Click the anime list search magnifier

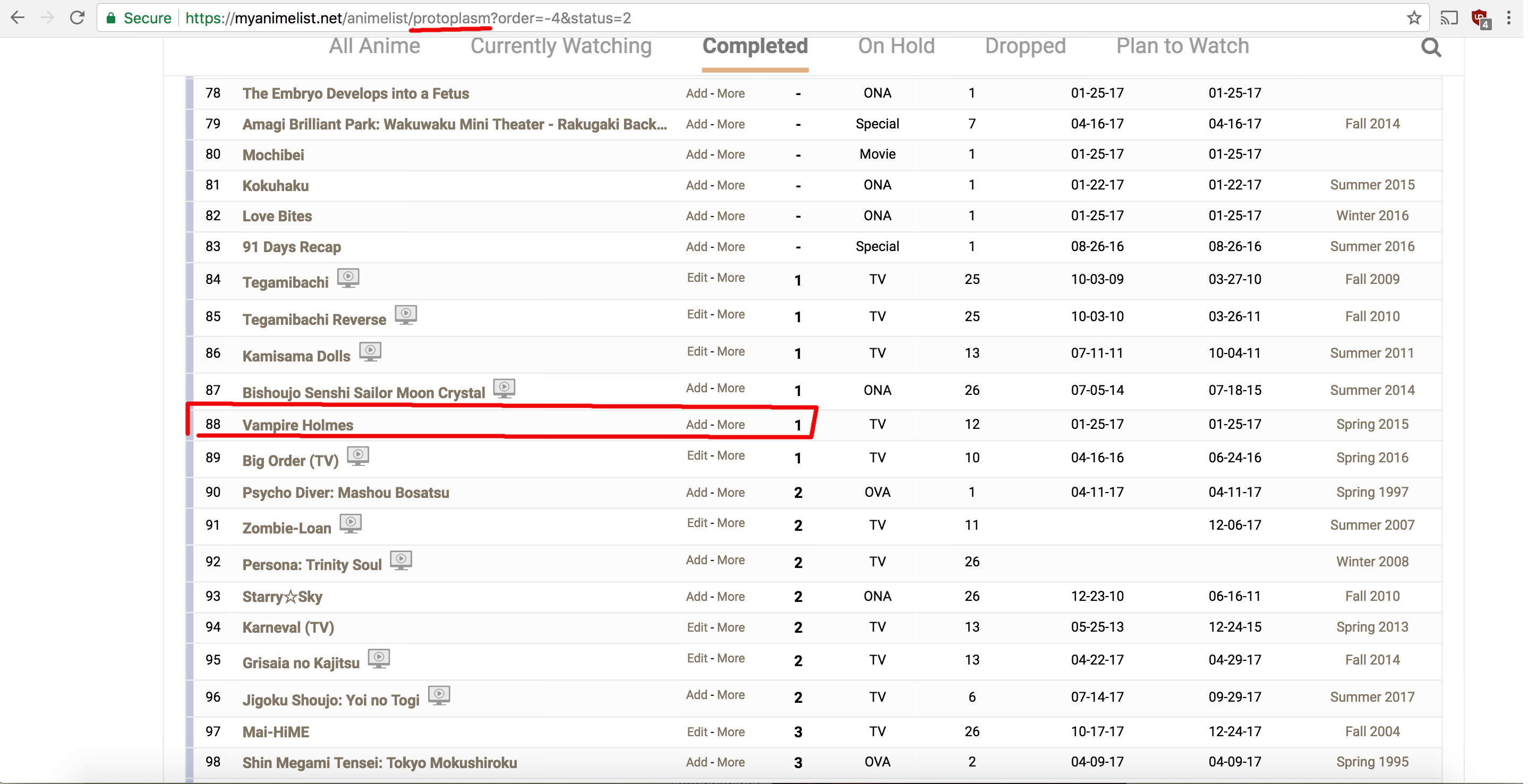[x=1431, y=47]
